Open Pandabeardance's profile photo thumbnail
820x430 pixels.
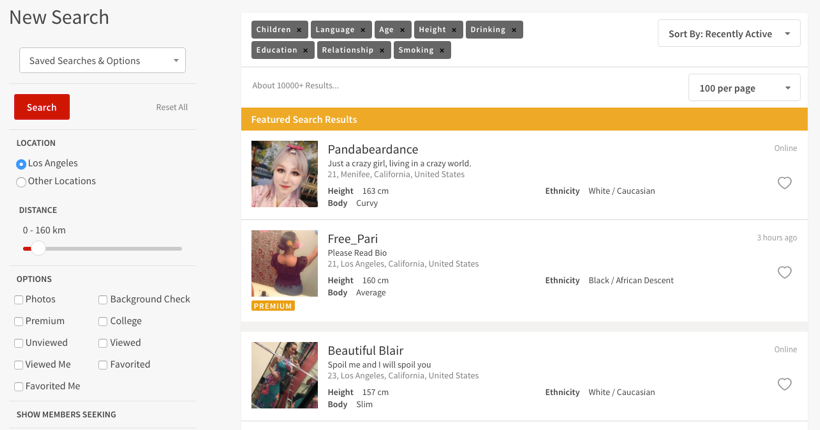point(284,174)
